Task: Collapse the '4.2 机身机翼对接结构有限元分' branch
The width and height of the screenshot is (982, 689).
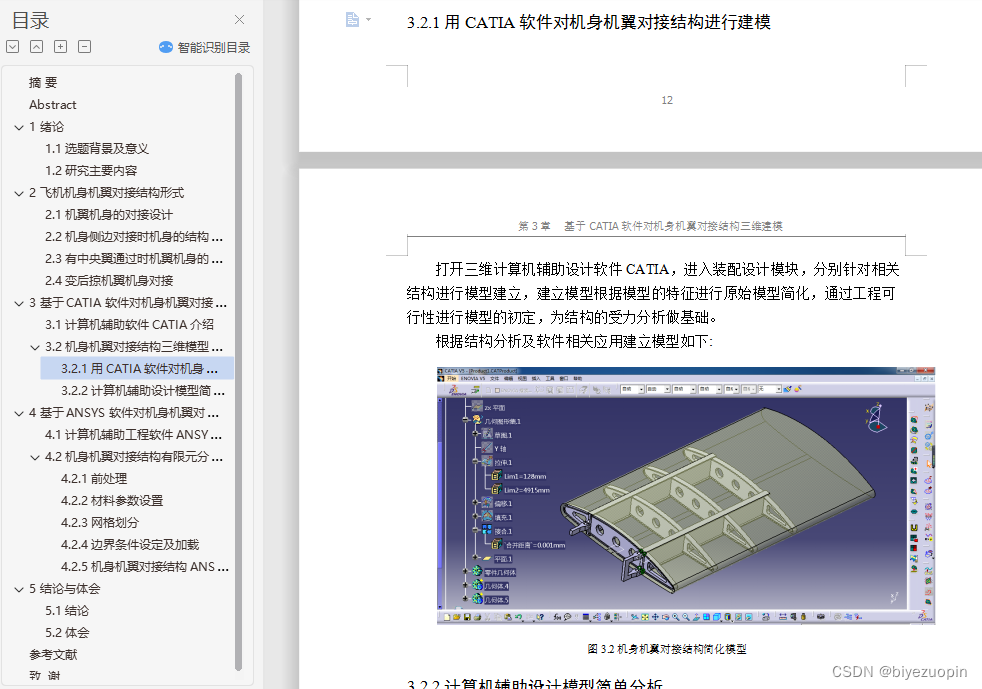Action: [32, 456]
